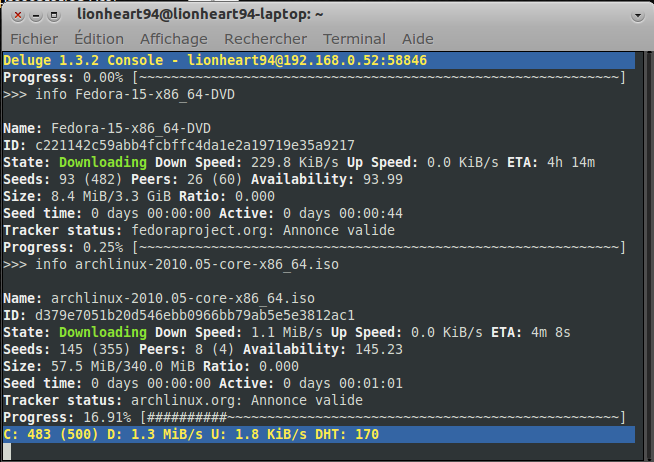Click the archlinux ETA value 4m 8s

point(551,332)
